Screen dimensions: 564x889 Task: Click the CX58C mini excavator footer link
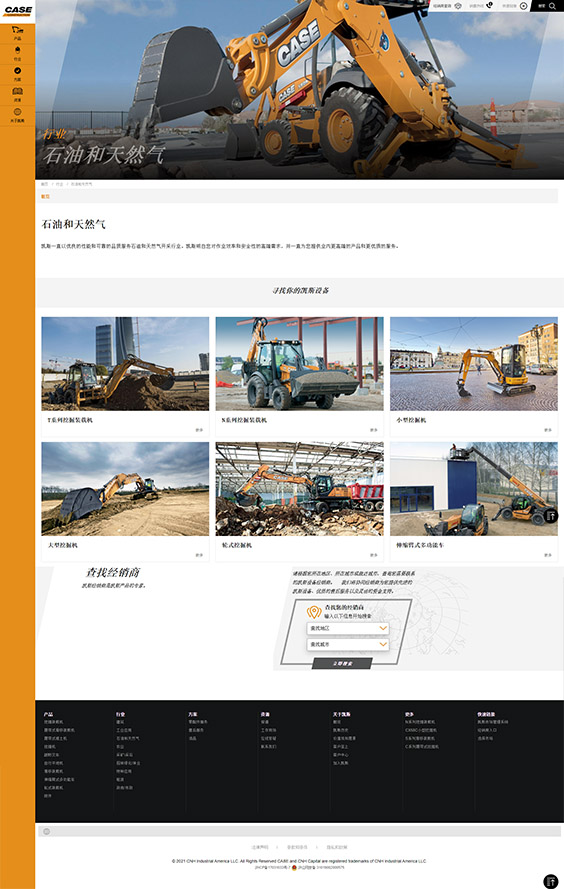coord(421,730)
